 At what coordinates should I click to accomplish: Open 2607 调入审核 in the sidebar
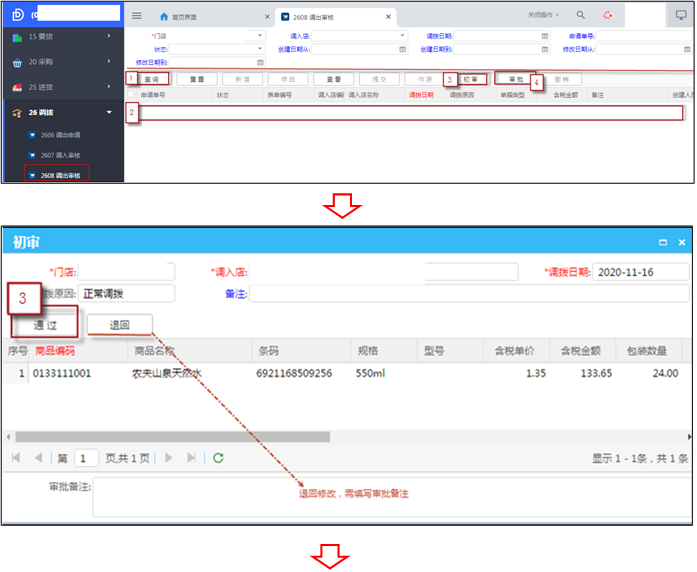[60, 155]
